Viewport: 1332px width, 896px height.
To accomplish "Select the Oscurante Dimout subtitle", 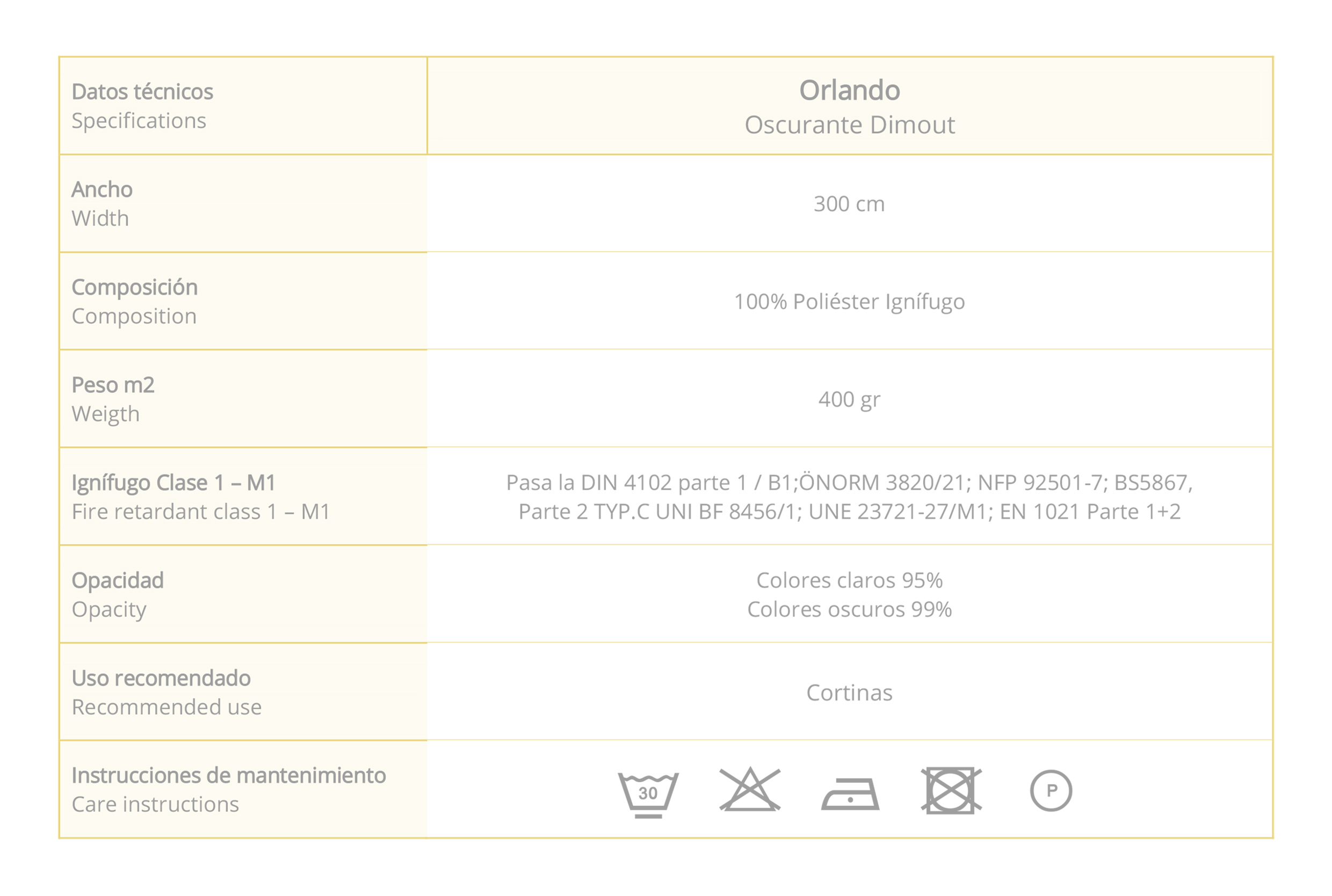I will pos(849,125).
